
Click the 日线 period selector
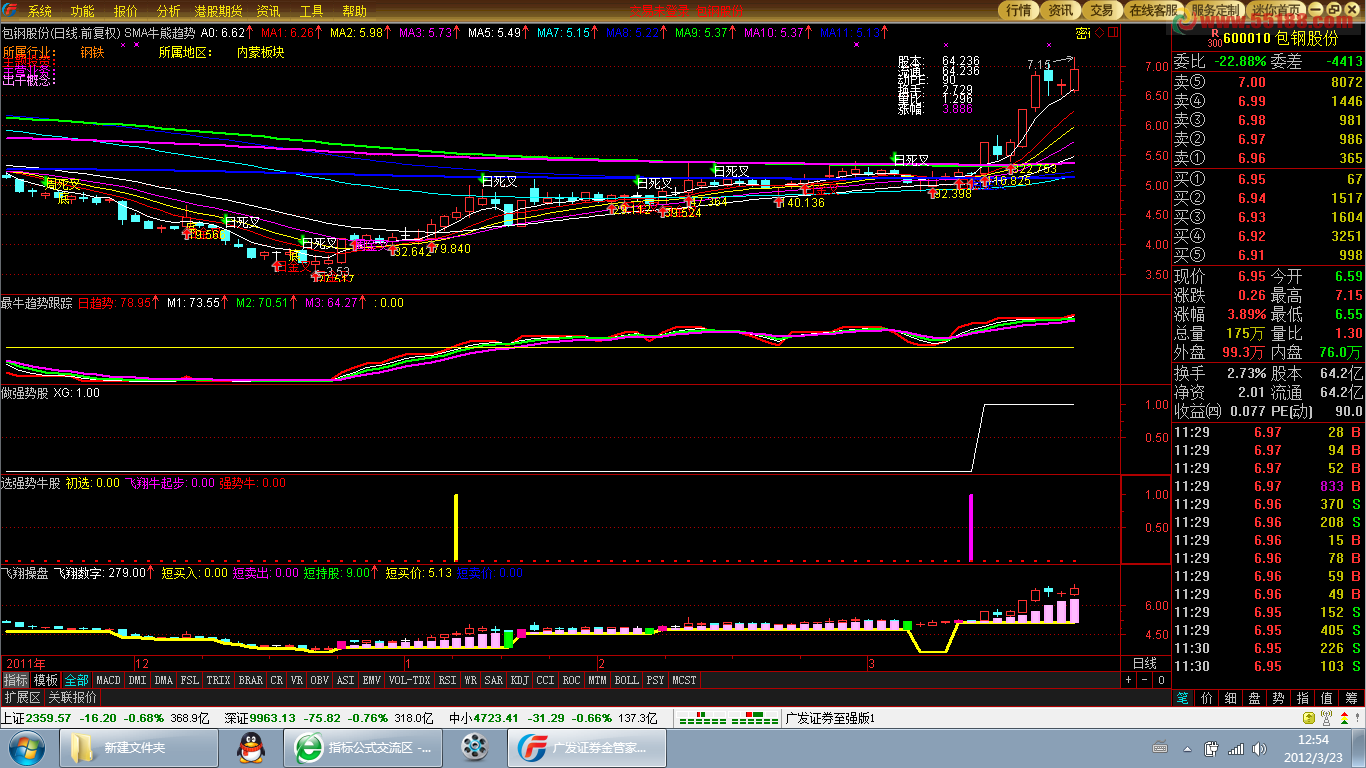point(1144,663)
